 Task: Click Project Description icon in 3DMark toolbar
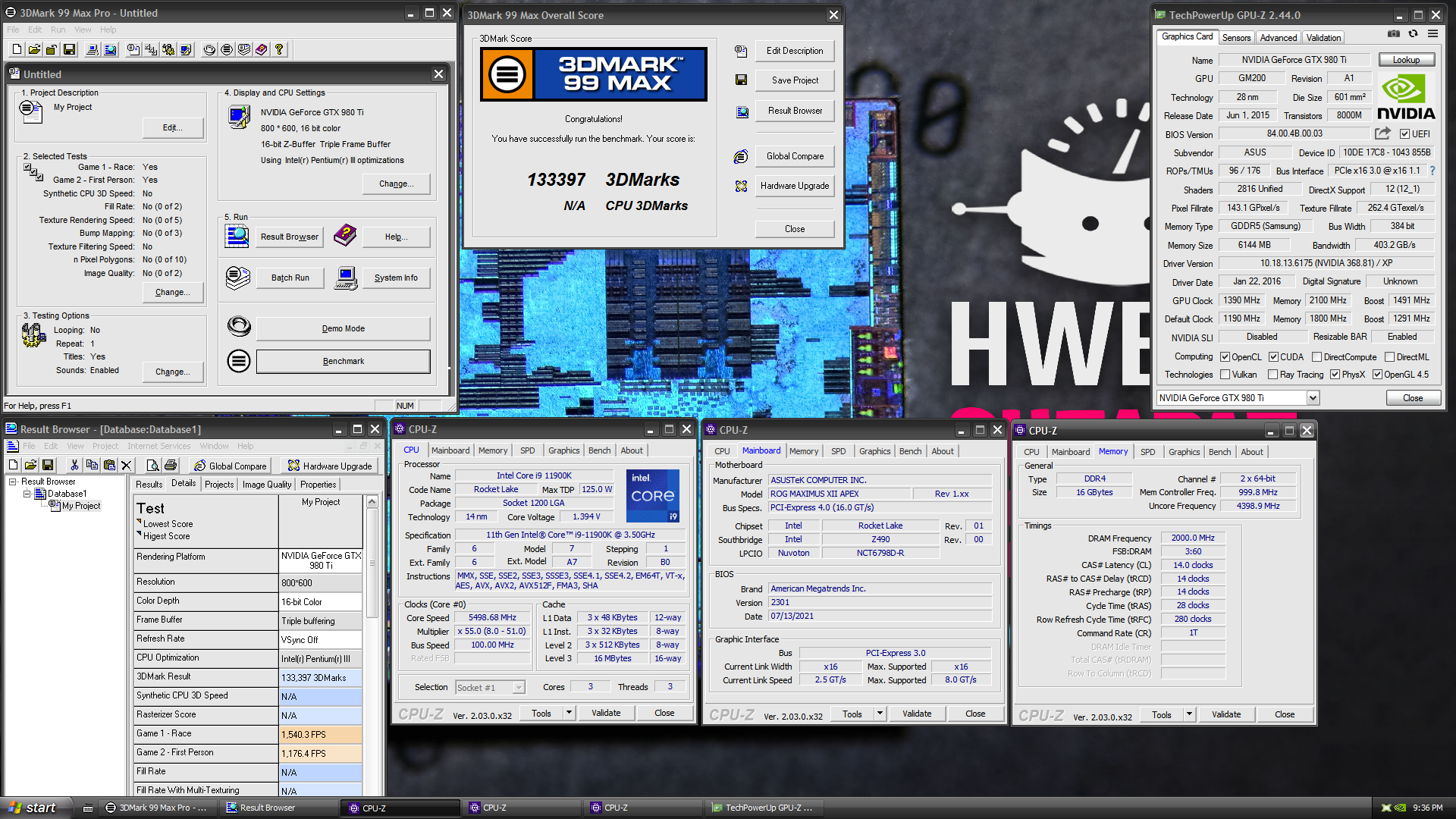click(133, 49)
